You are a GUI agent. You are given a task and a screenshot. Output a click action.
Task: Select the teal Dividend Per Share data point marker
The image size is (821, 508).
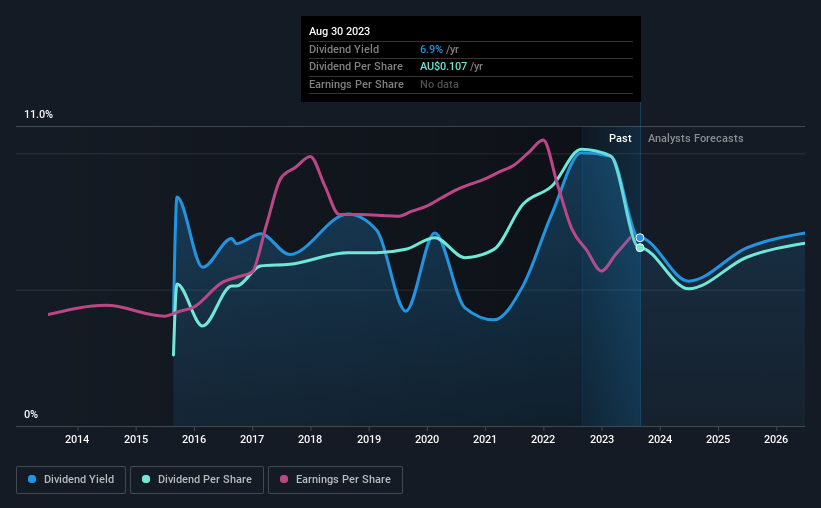[x=640, y=248]
